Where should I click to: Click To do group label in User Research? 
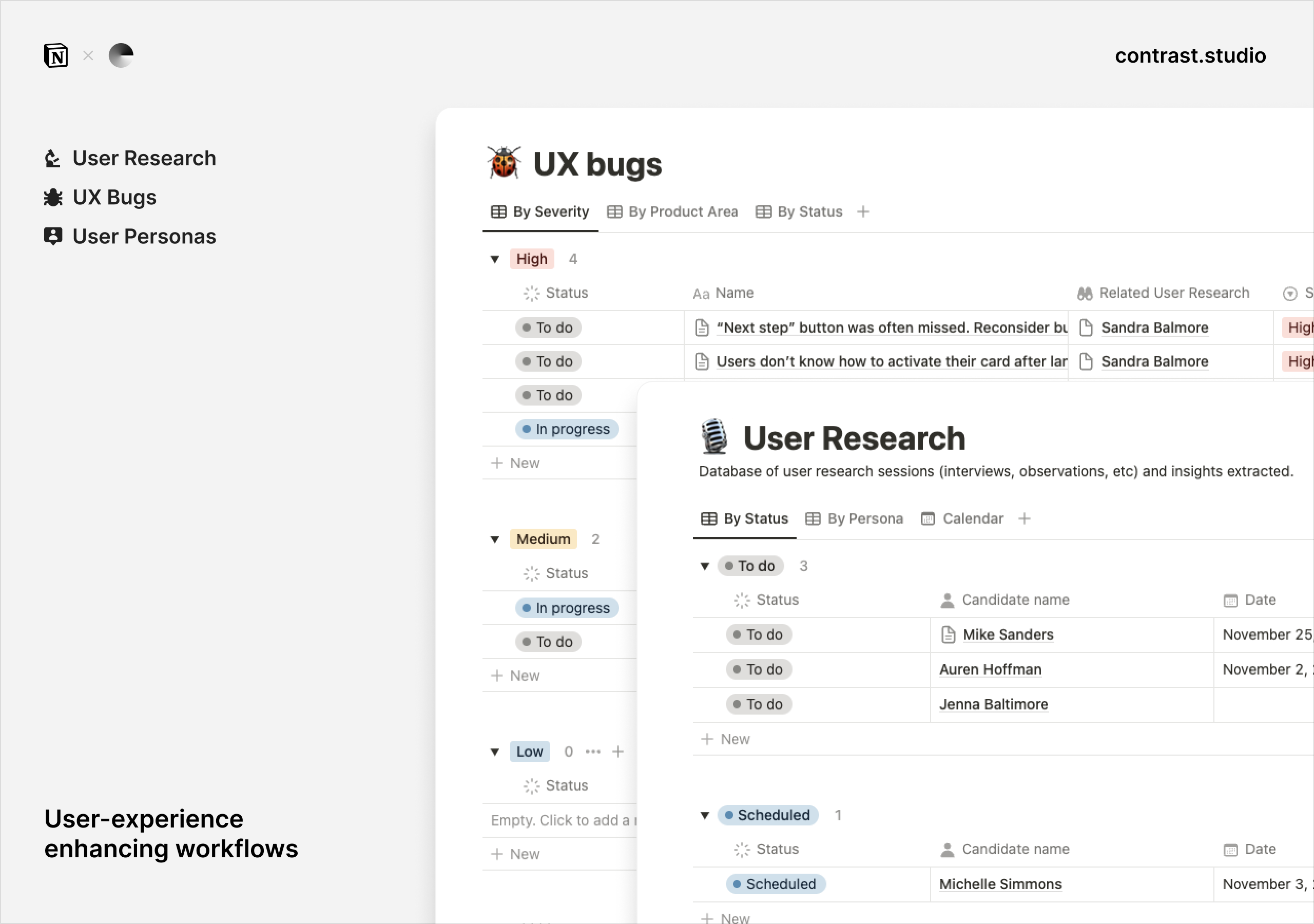click(750, 566)
